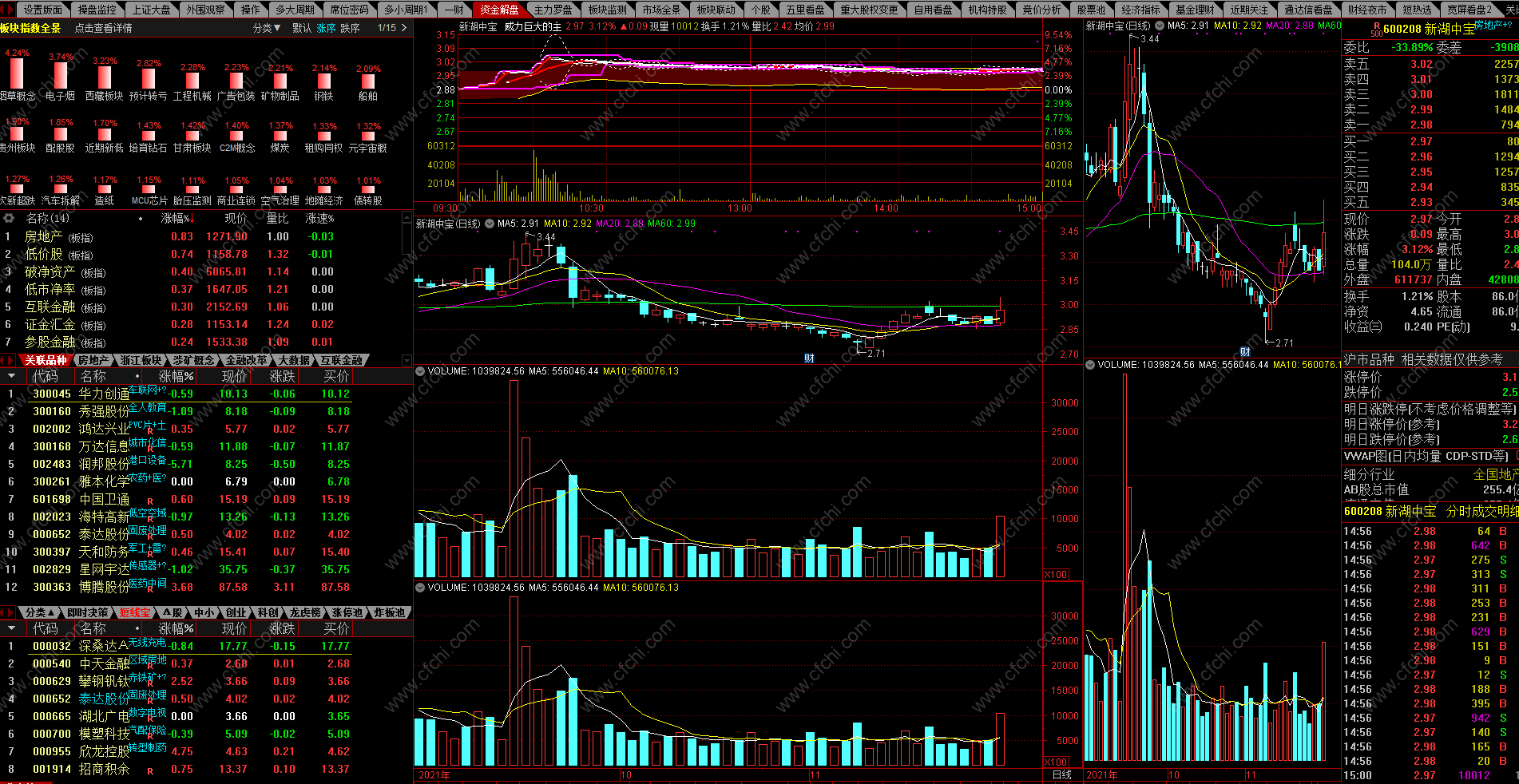Toggle the circle beside VOLUME in the right chart

click(1090, 365)
